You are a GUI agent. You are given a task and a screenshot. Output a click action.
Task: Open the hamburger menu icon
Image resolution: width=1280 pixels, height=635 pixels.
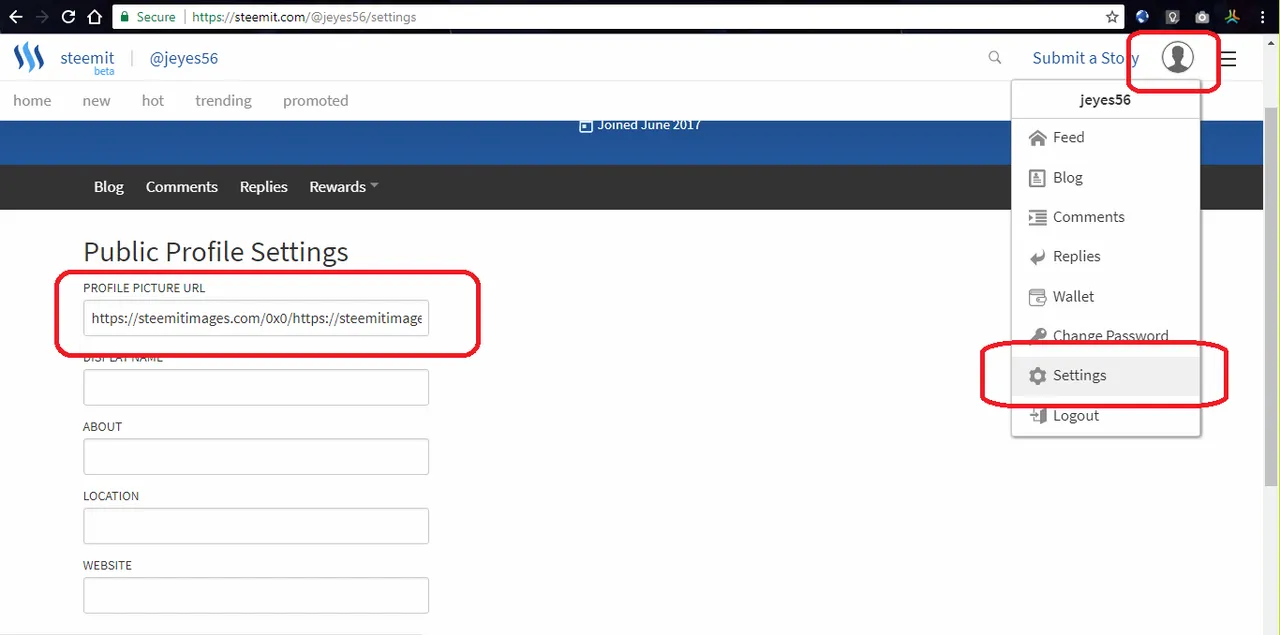point(1228,59)
